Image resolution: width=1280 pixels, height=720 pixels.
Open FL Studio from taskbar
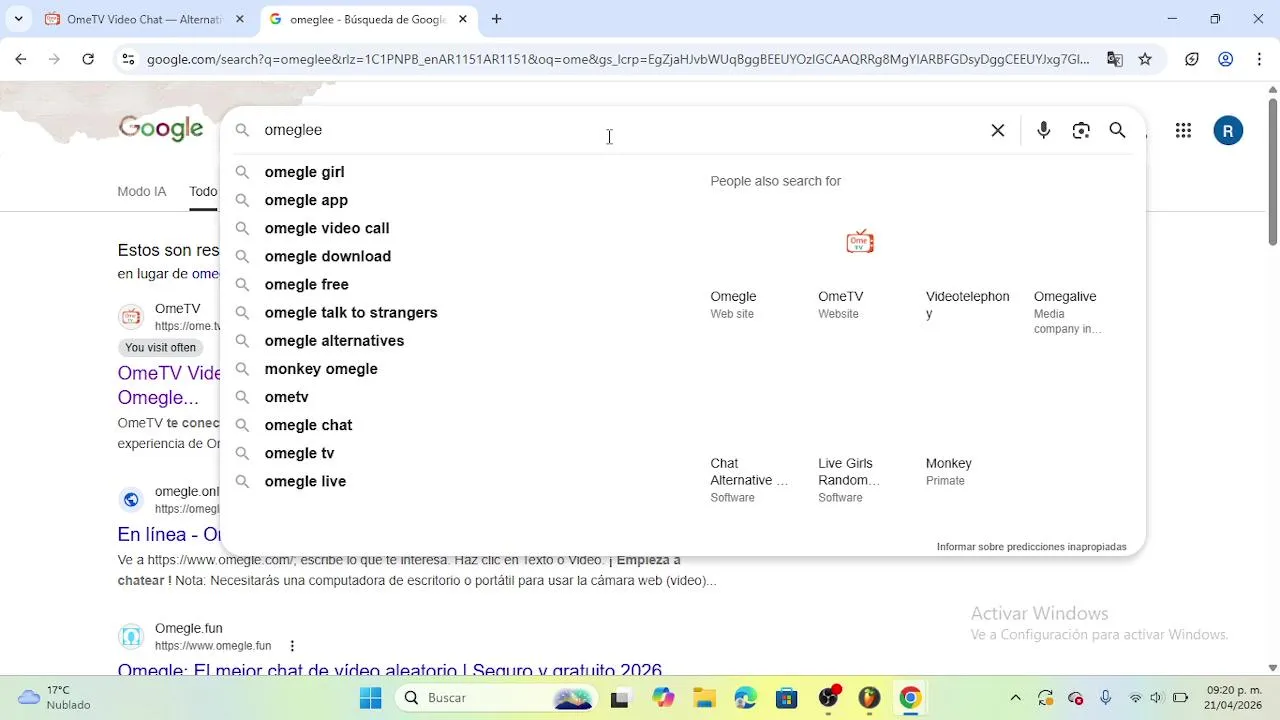[x=869, y=698]
